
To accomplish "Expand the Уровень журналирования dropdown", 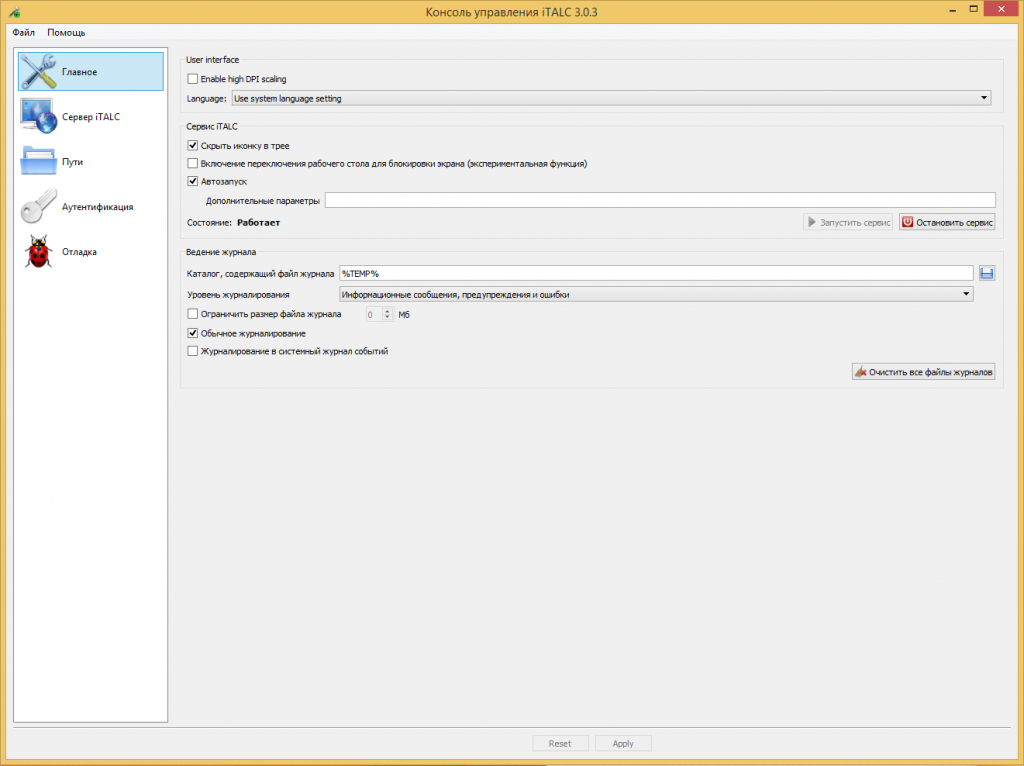I will [x=656, y=295].
